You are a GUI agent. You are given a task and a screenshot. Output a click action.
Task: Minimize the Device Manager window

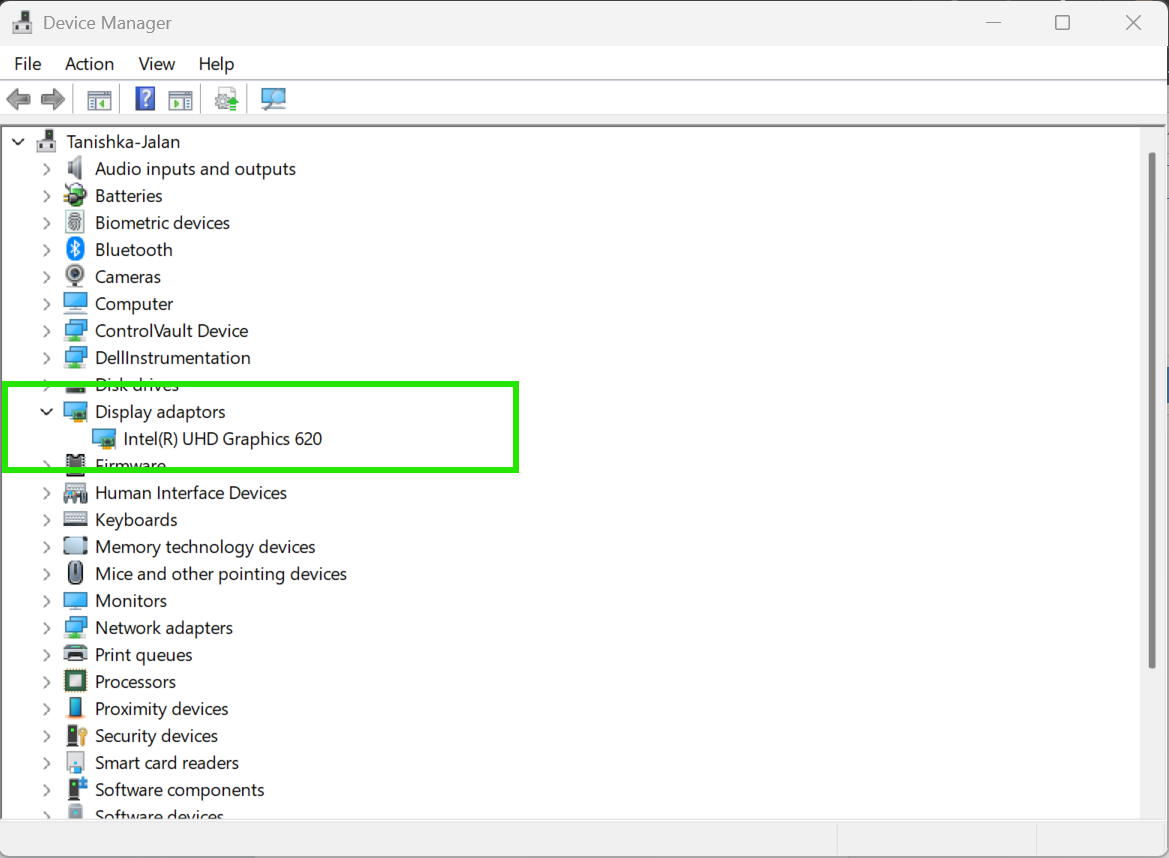pyautogui.click(x=993, y=23)
